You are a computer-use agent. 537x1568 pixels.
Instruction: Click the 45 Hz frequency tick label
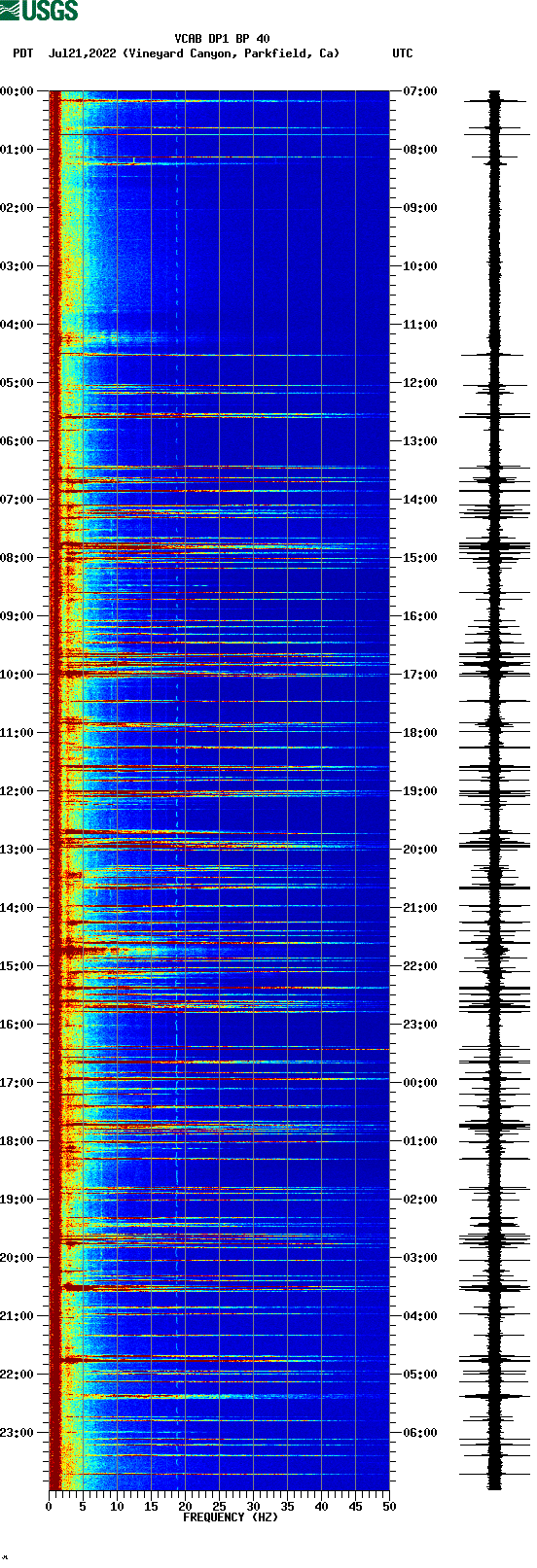click(x=355, y=1507)
